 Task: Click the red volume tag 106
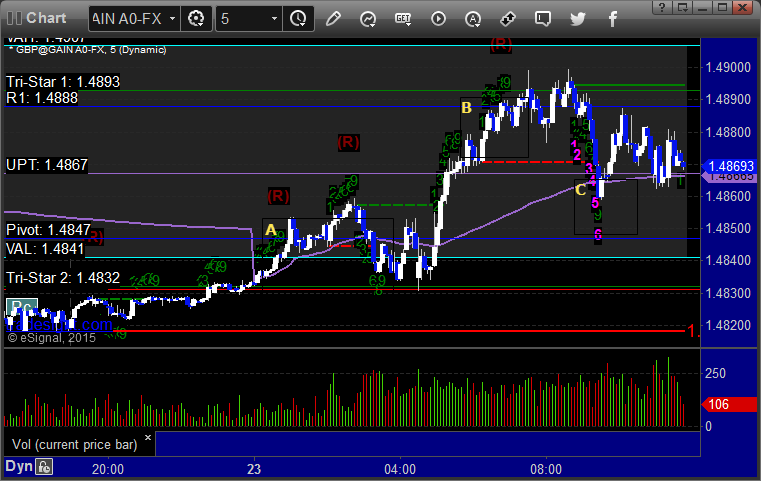[730, 404]
